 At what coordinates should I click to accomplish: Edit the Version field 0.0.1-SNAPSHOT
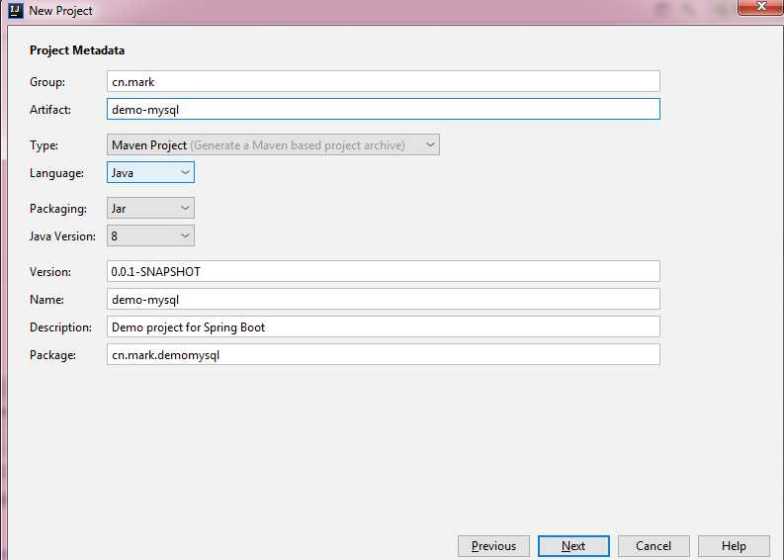[383, 272]
